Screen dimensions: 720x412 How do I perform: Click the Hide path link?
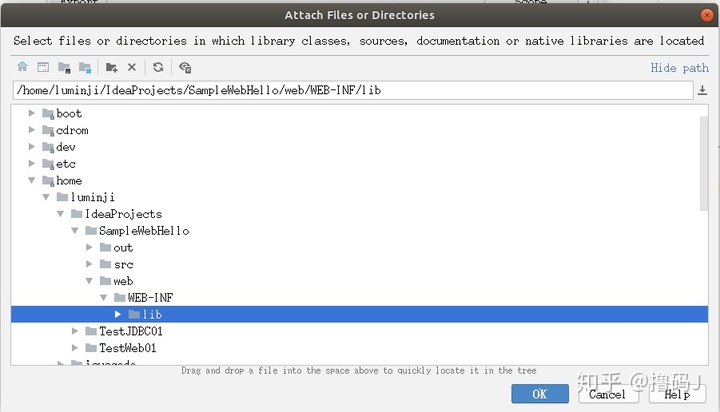(679, 68)
